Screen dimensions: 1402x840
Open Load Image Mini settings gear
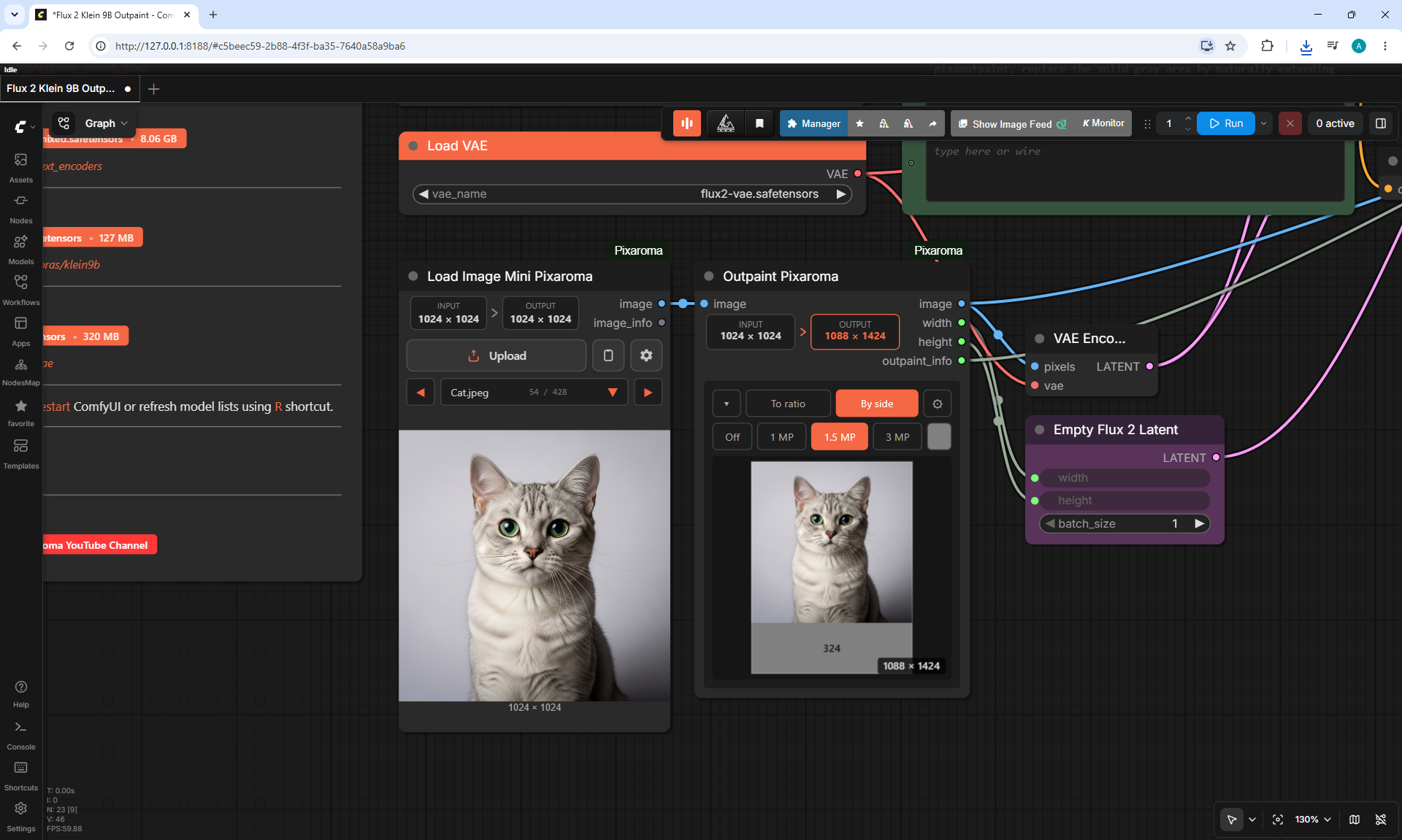646,355
